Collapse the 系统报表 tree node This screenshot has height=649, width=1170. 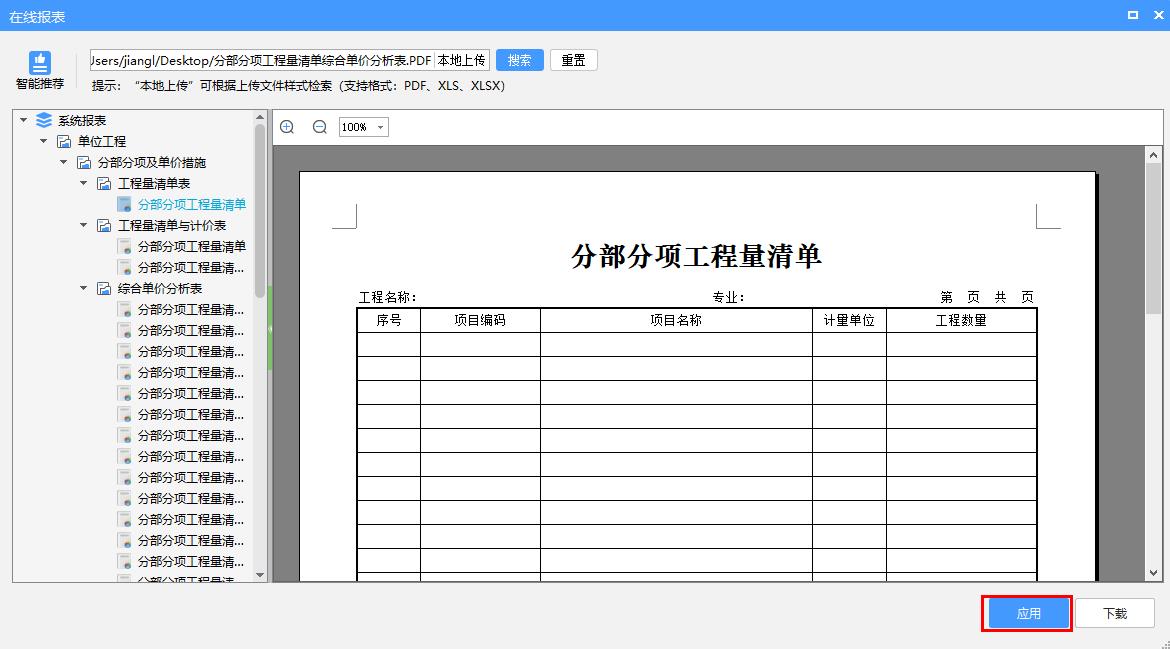pos(22,119)
